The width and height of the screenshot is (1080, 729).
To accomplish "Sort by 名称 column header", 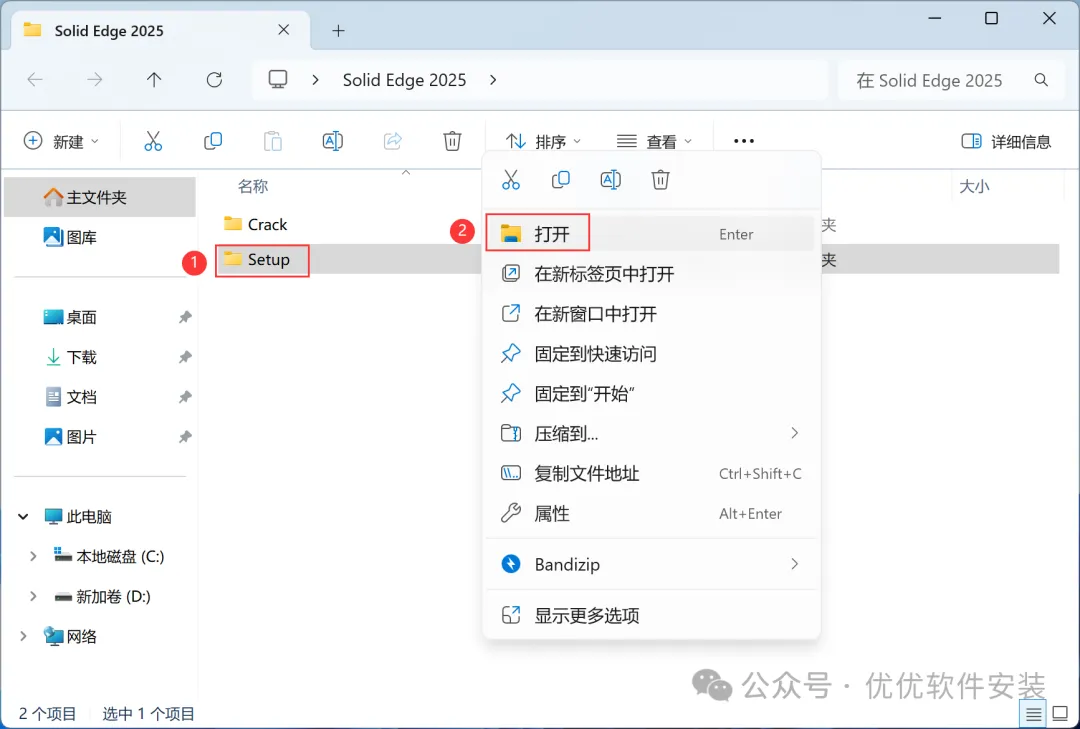I will click(253, 186).
